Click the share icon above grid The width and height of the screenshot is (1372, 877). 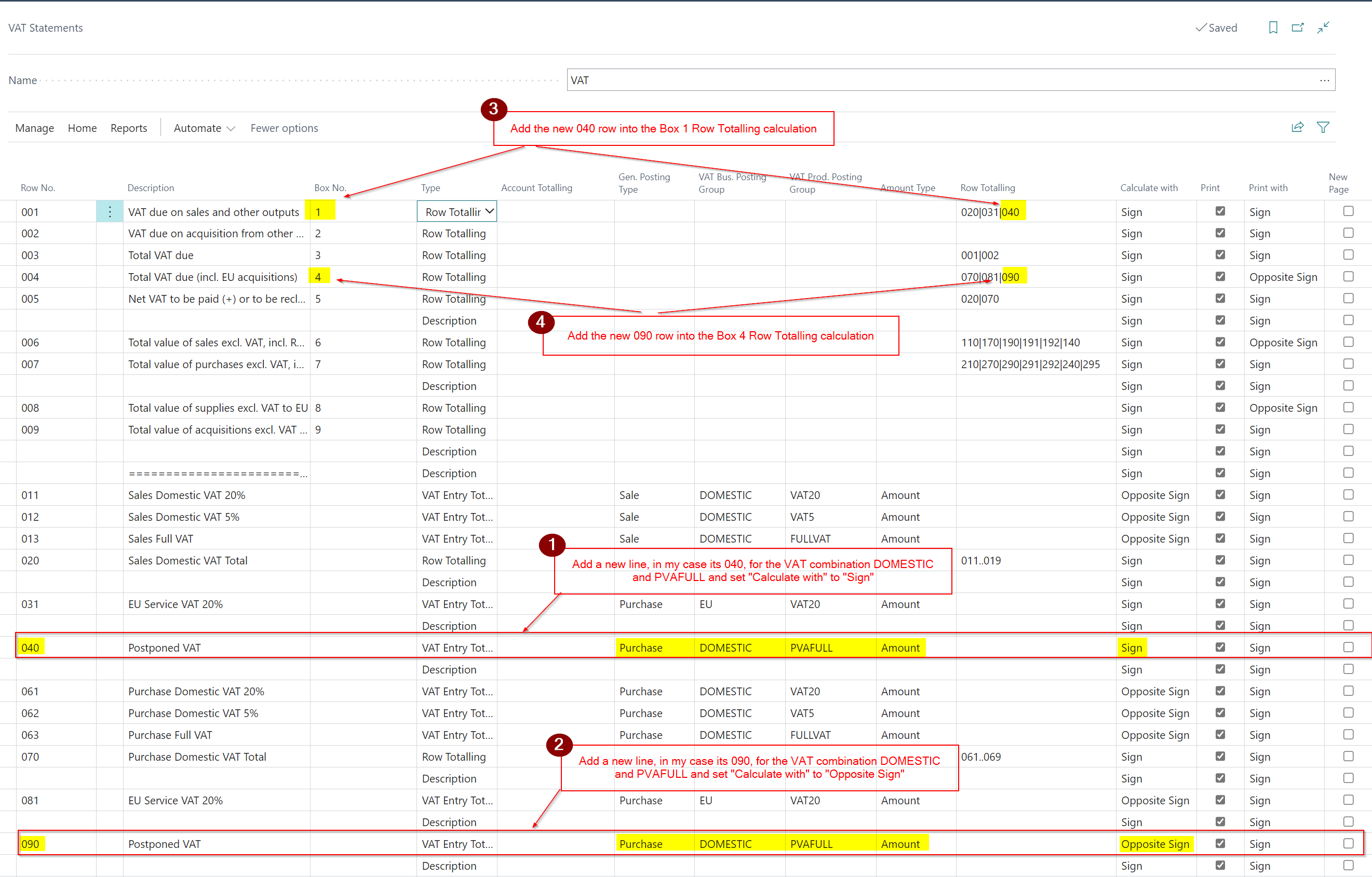[x=1297, y=128]
